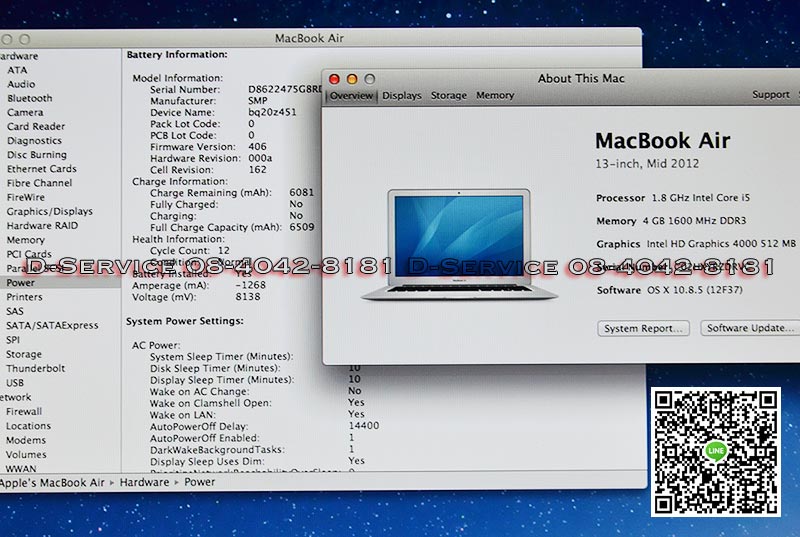The height and width of the screenshot is (537, 800).
Task: Click the Battery Information heading
Action: click(177, 55)
